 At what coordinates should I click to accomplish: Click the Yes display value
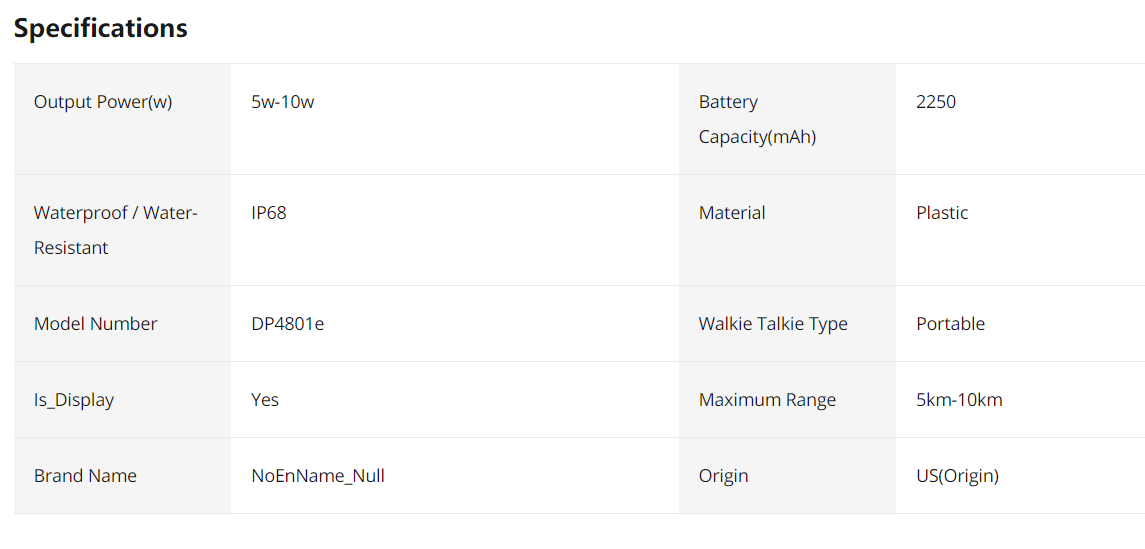click(265, 400)
